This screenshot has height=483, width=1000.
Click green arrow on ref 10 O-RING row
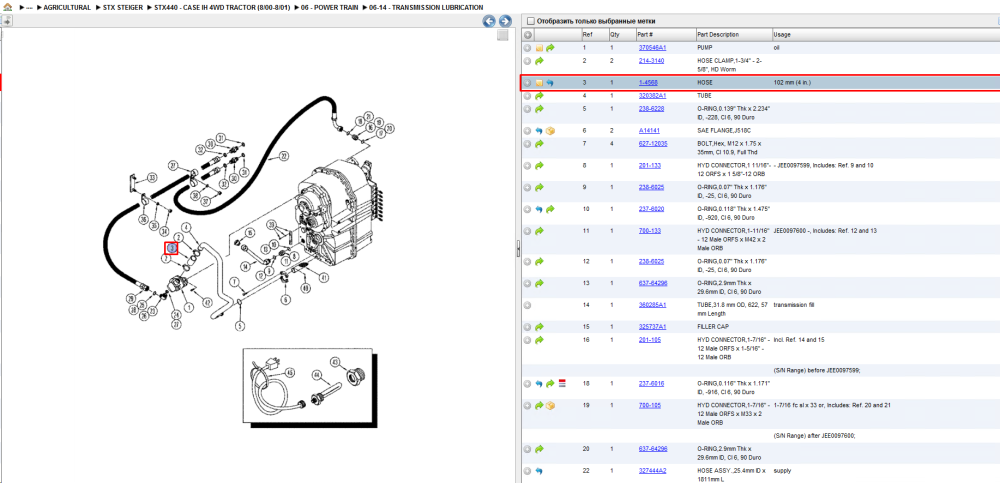pyautogui.click(x=550, y=209)
